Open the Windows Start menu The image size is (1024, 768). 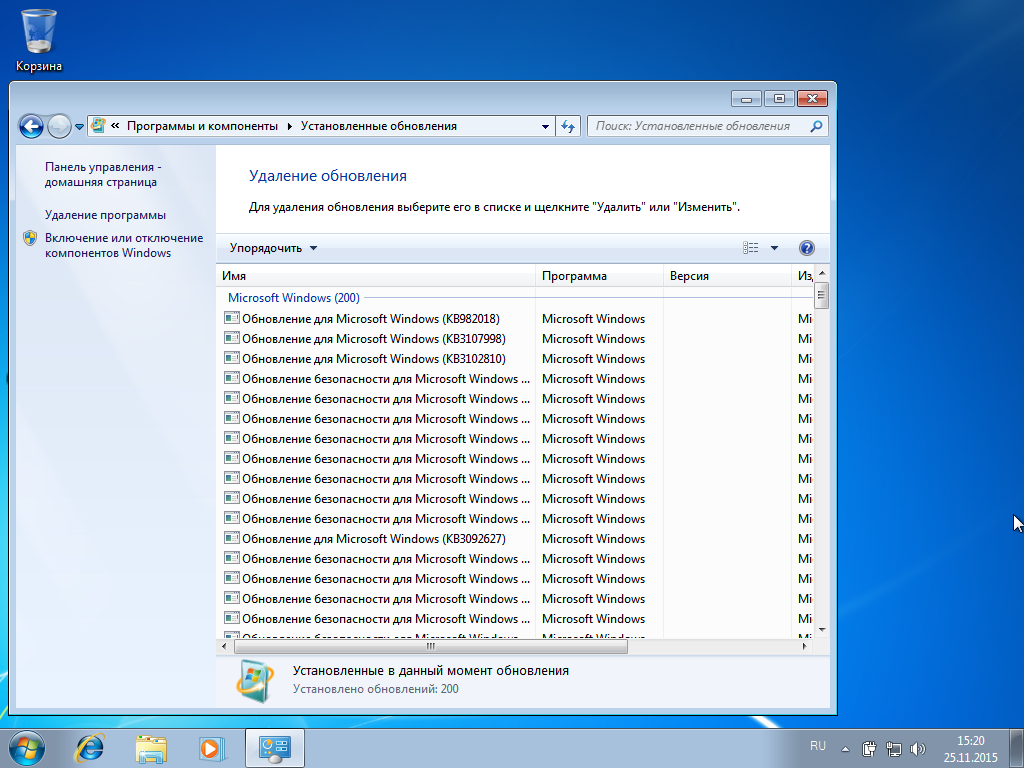click(x=27, y=748)
